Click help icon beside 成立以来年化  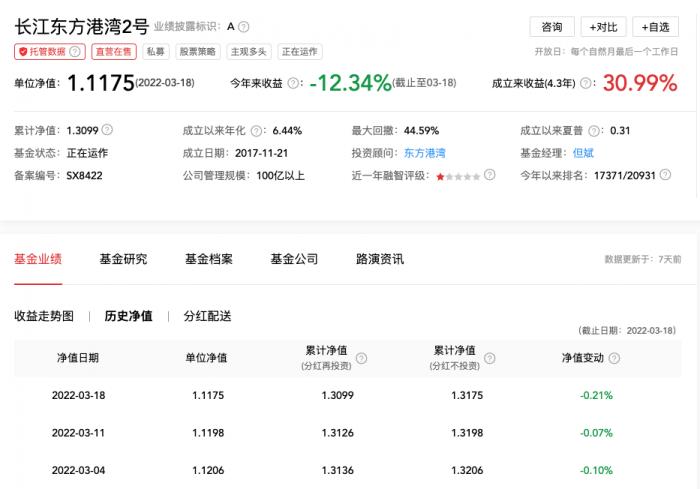pos(257,130)
